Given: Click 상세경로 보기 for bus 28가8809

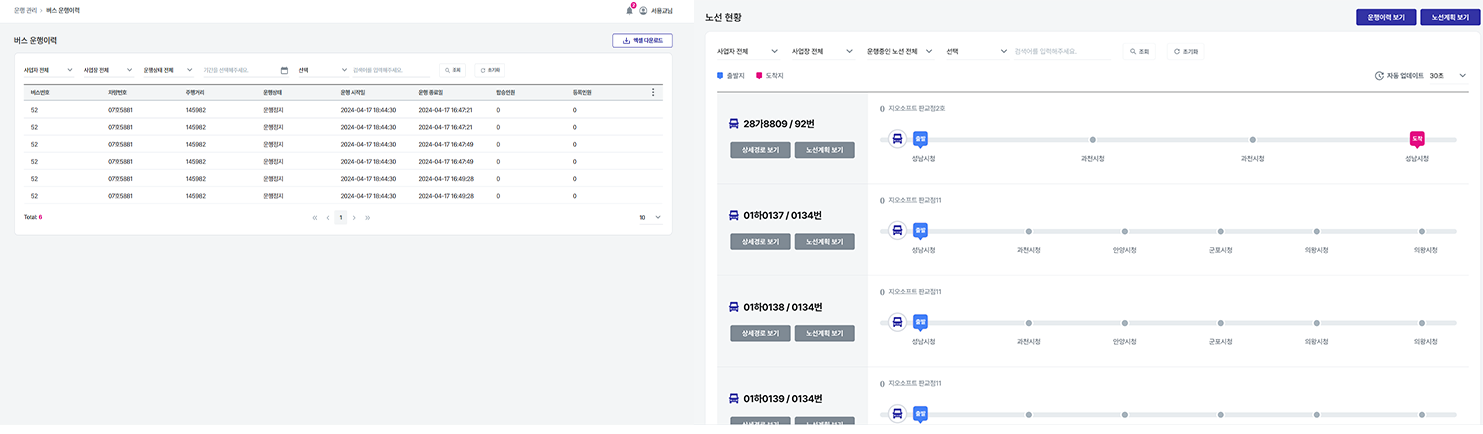Looking at the screenshot, I should click(760, 150).
